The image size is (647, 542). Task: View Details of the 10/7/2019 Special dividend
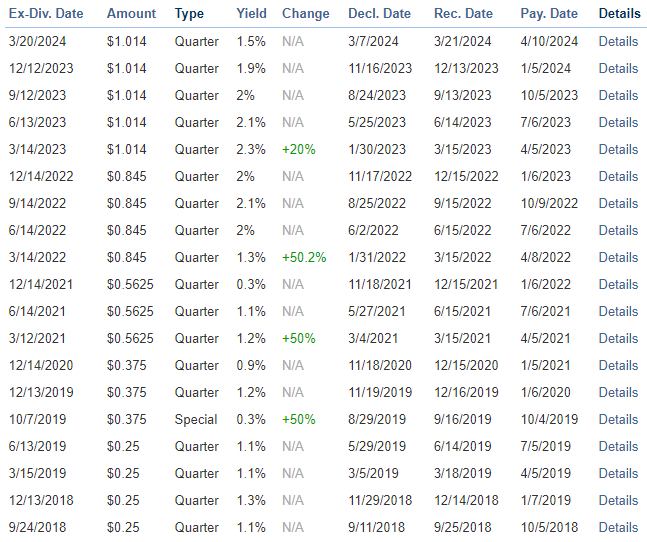pyautogui.click(x=618, y=419)
